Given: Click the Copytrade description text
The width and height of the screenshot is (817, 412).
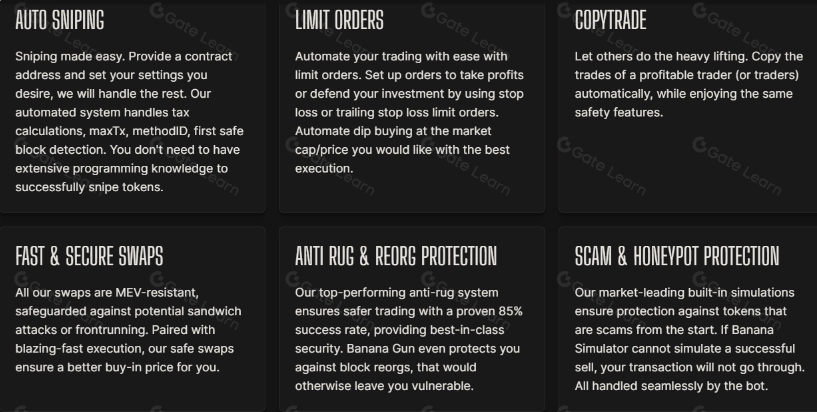Looking at the screenshot, I should (689, 84).
